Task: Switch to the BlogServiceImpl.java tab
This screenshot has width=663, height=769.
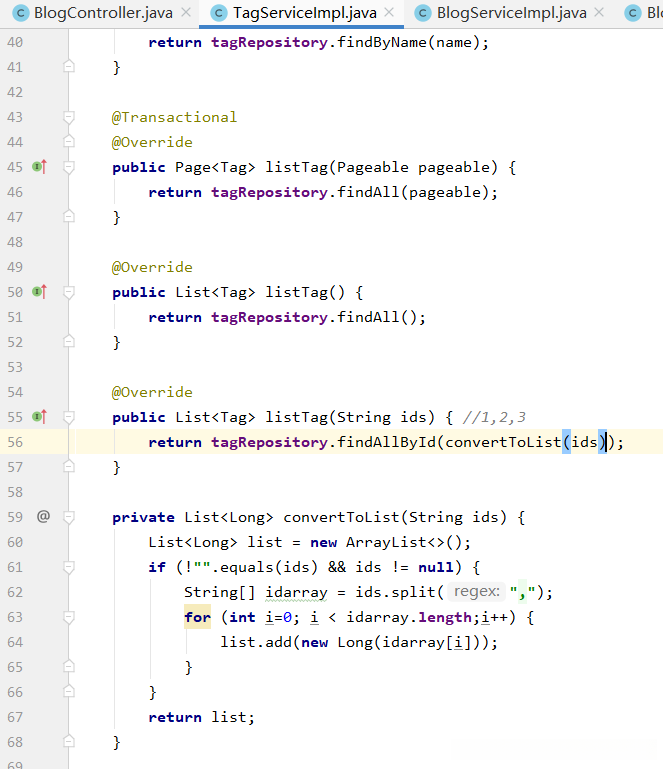Action: click(x=511, y=13)
